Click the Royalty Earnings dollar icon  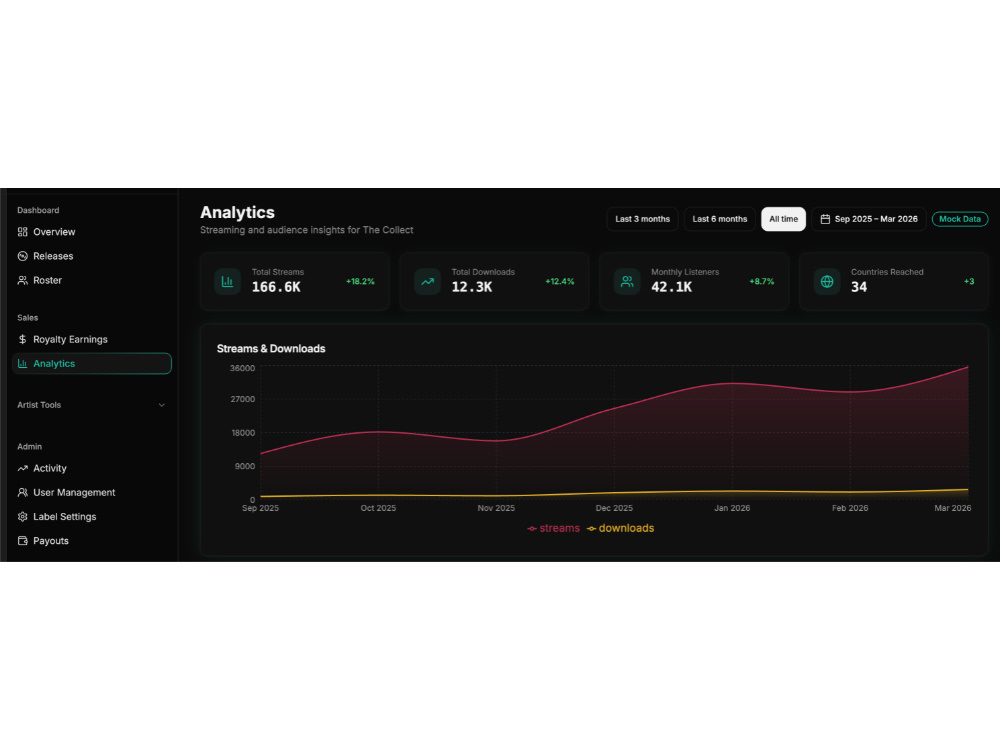23,339
